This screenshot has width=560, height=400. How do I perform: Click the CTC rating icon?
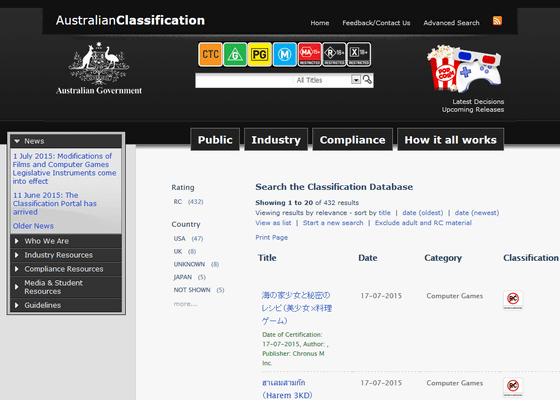point(210,54)
